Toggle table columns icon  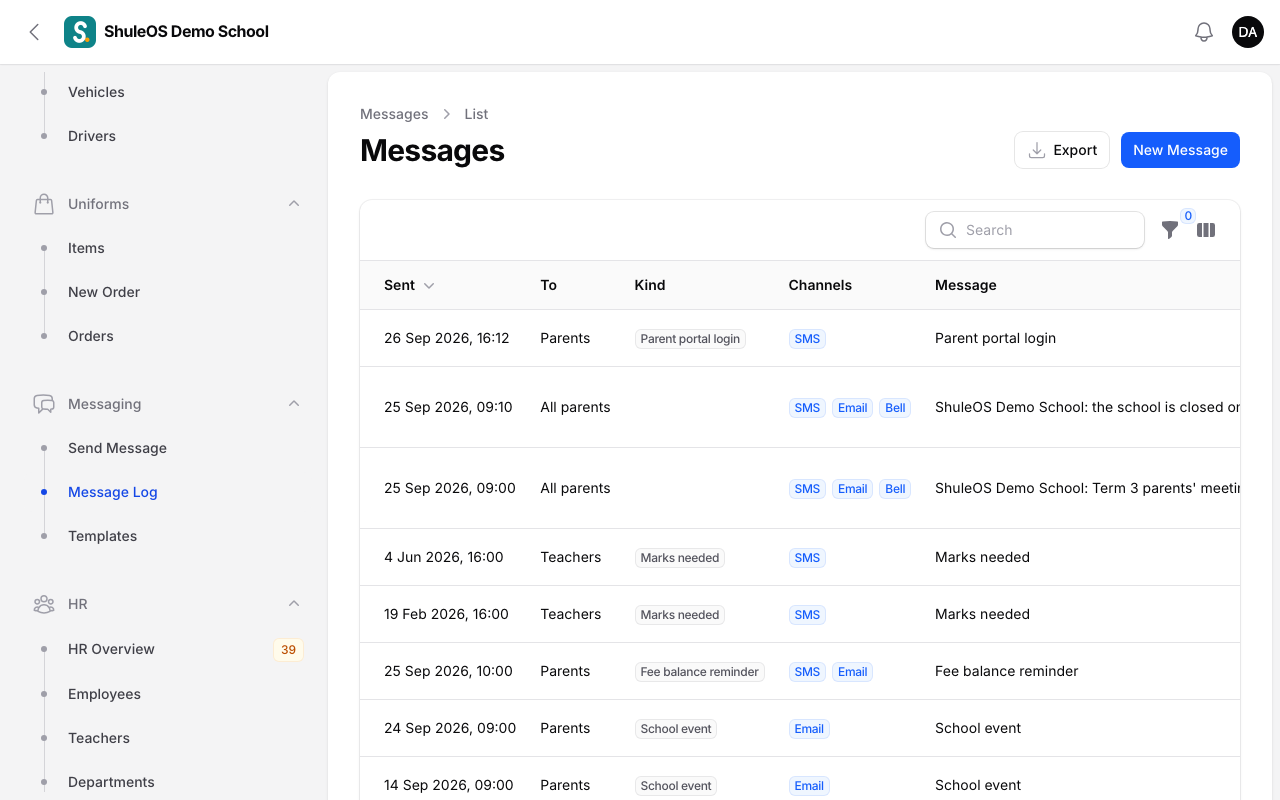coord(1206,230)
